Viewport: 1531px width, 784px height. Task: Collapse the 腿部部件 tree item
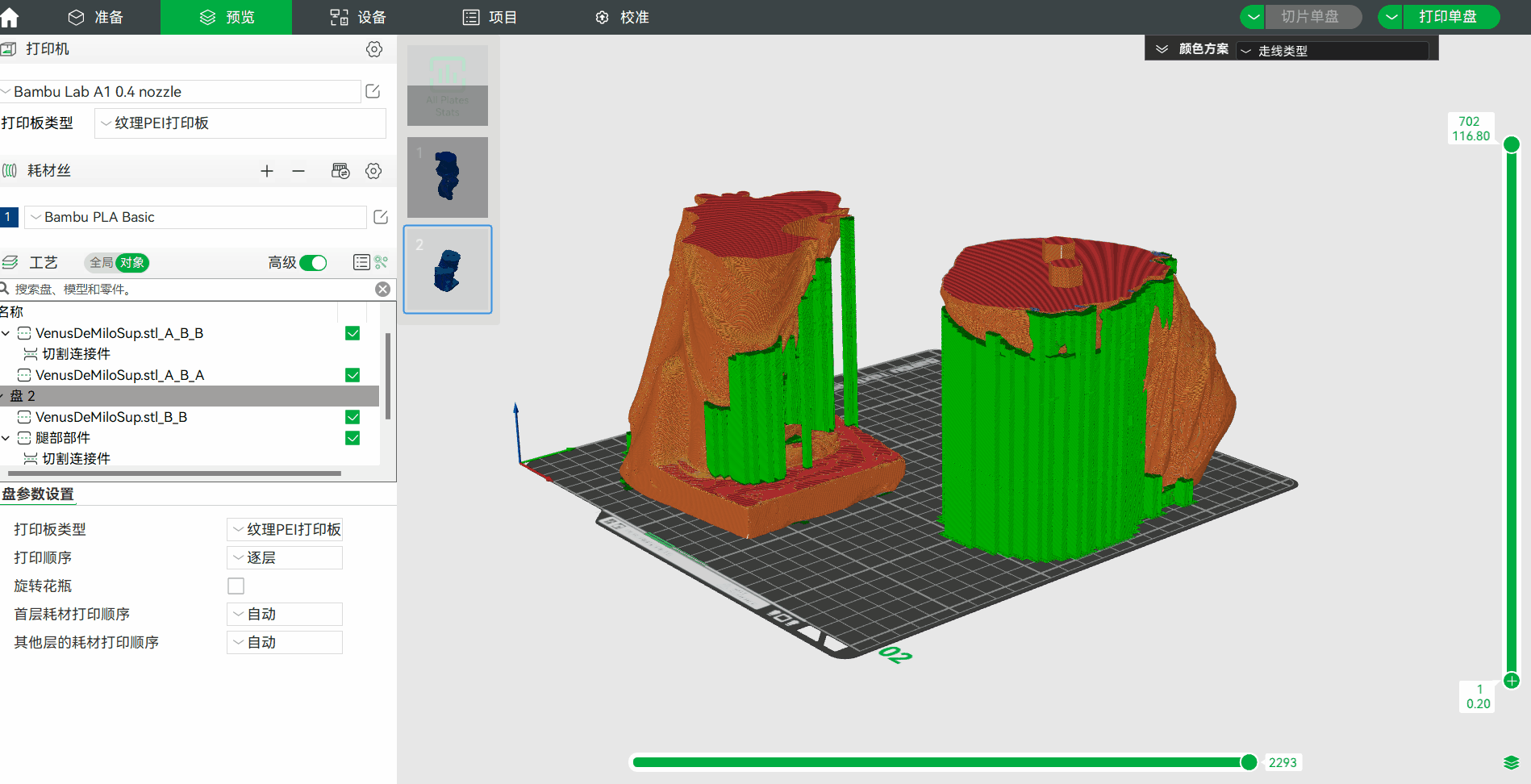6,438
